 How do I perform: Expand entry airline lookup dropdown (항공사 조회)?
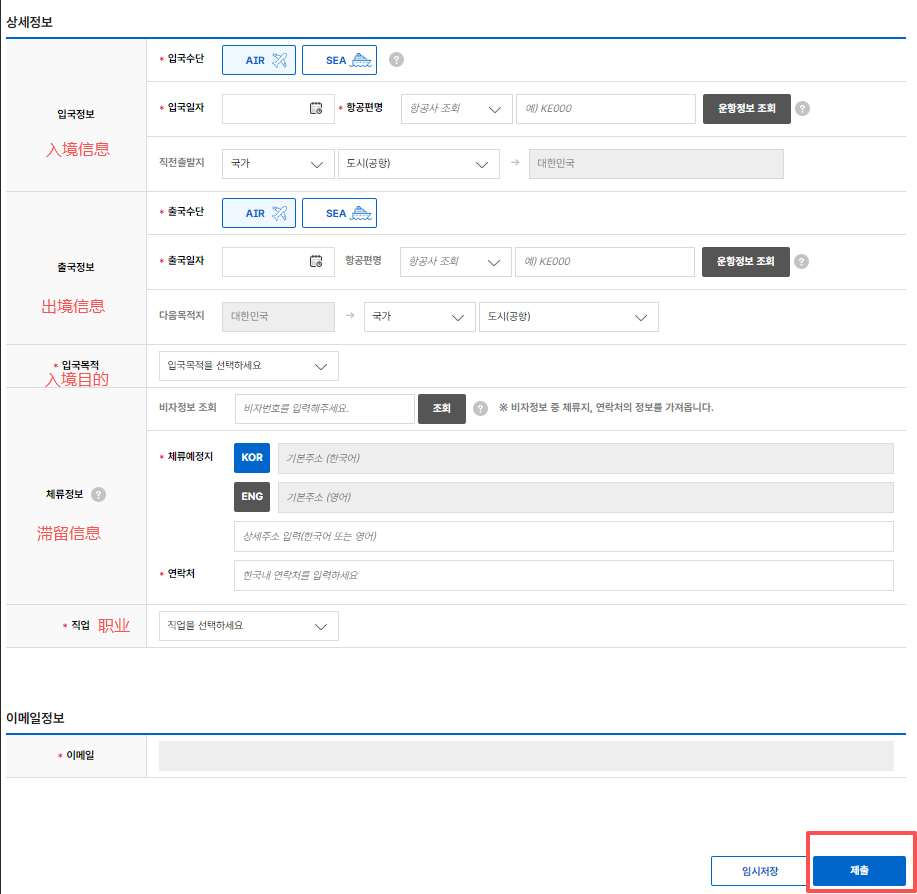click(456, 109)
